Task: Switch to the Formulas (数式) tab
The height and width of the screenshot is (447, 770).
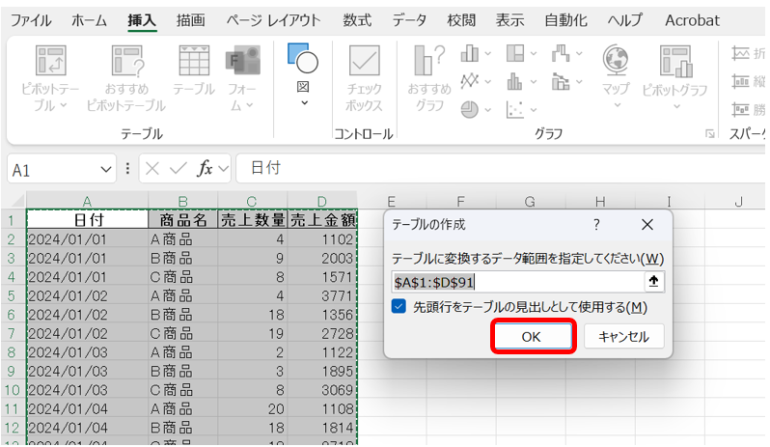Action: point(357,20)
